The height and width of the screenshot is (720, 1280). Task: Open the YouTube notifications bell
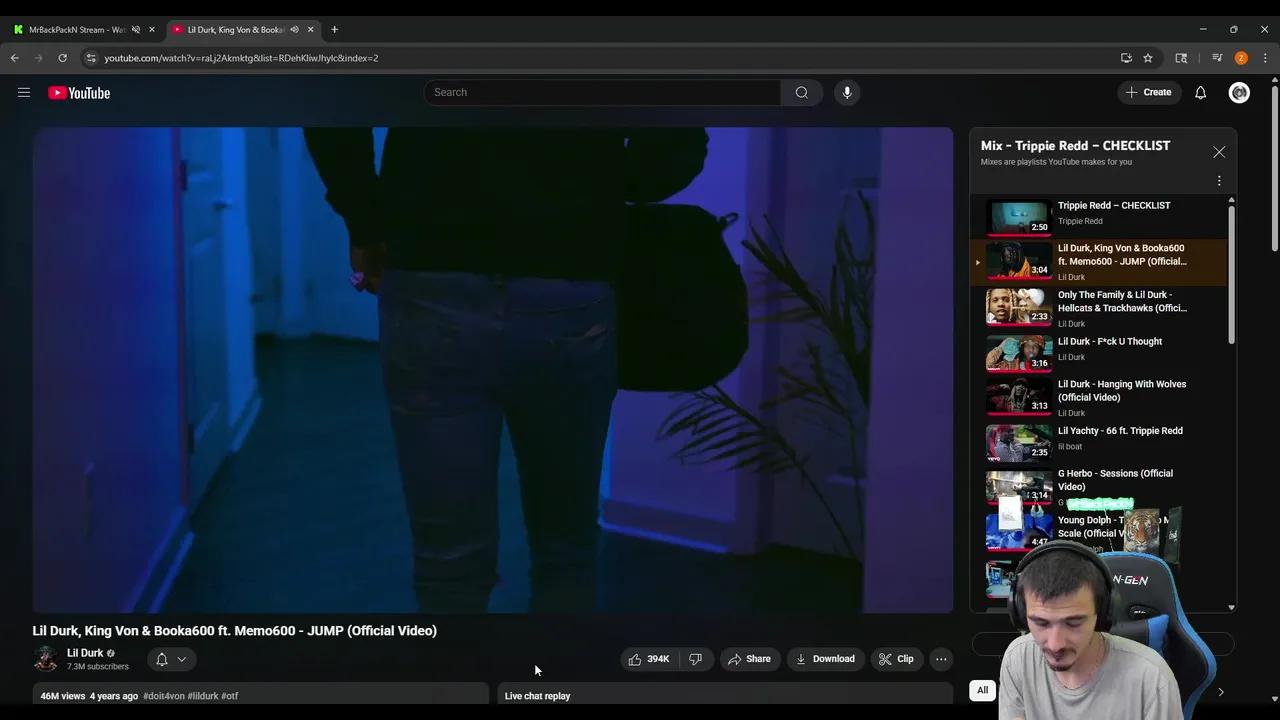coord(1200,92)
